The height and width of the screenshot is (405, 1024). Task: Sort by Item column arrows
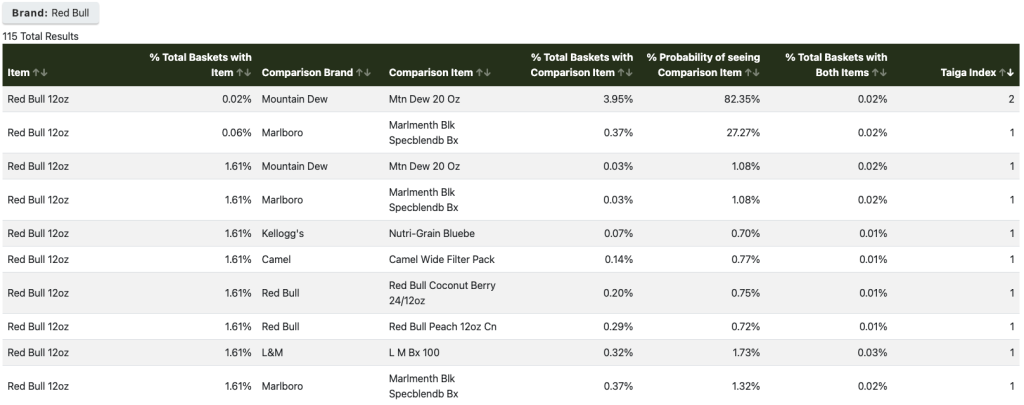point(40,73)
